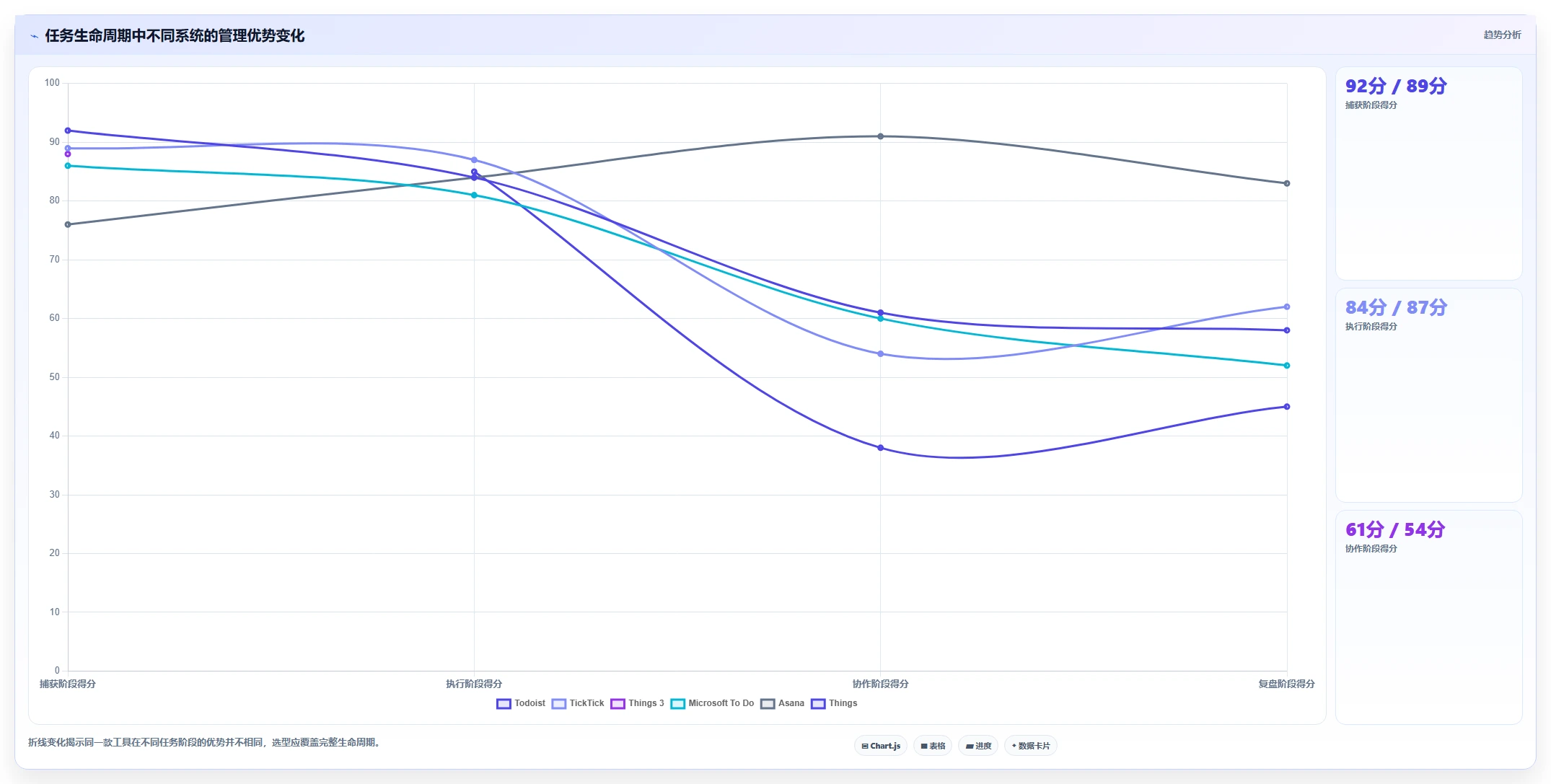The image size is (1551, 784).
Task: Click the Things point at 45 on 复盘阶段
Action: [x=1286, y=407]
